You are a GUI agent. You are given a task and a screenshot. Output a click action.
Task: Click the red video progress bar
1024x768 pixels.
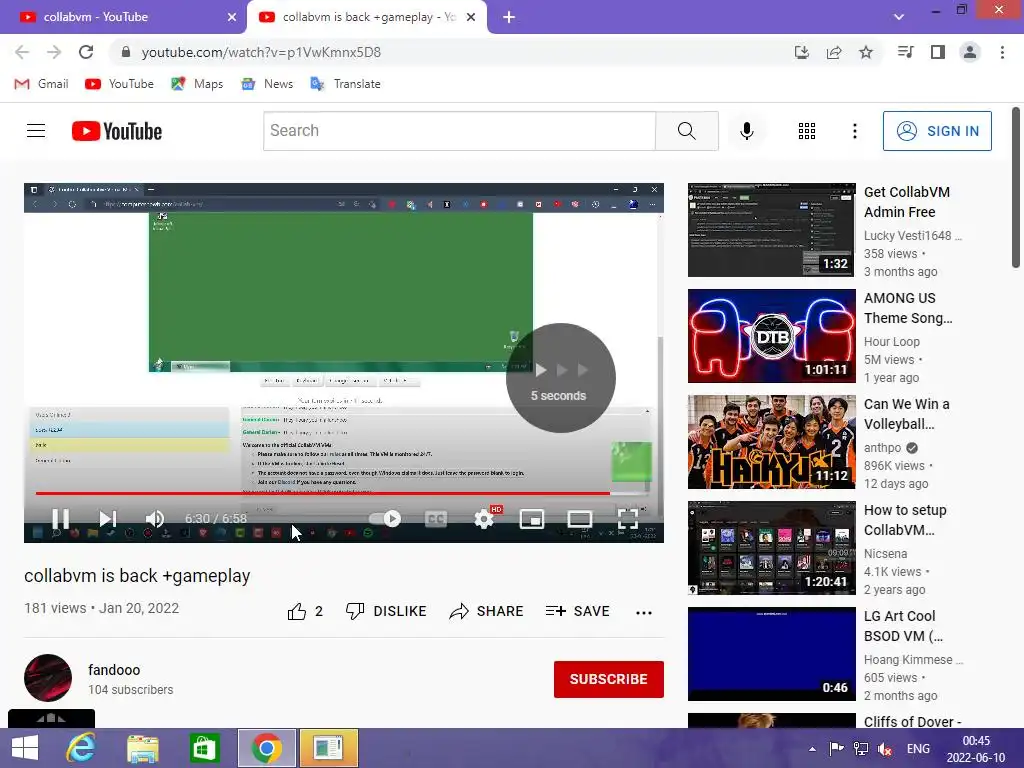click(x=323, y=493)
